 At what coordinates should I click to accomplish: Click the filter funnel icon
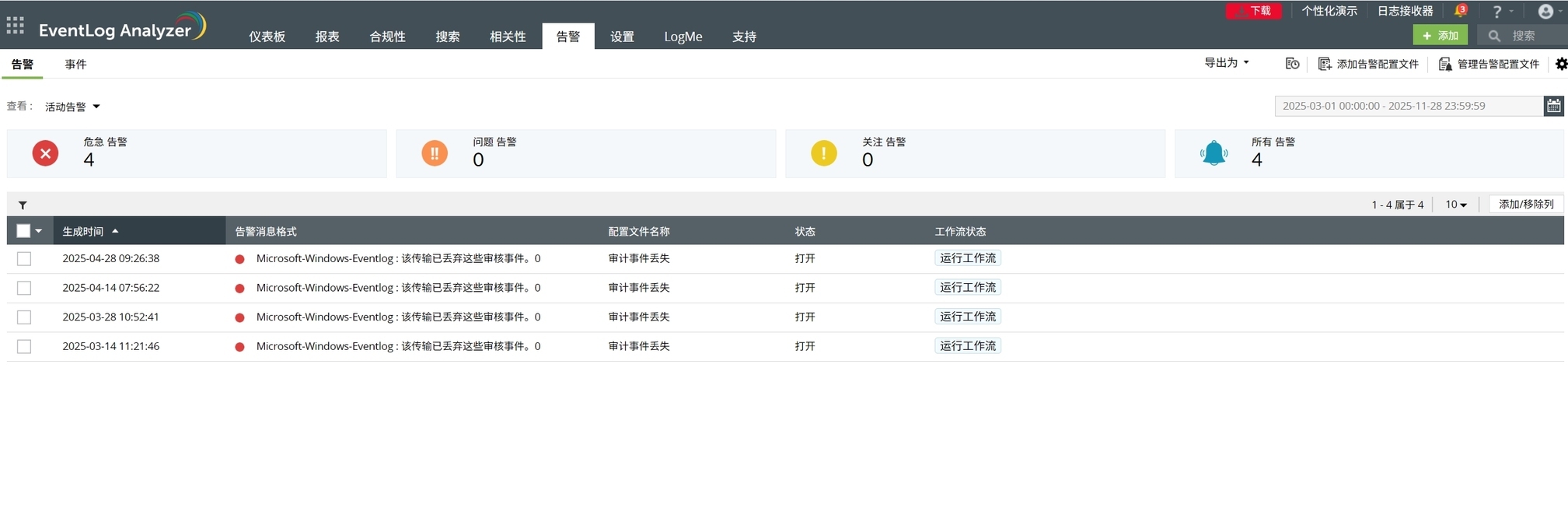click(x=23, y=205)
